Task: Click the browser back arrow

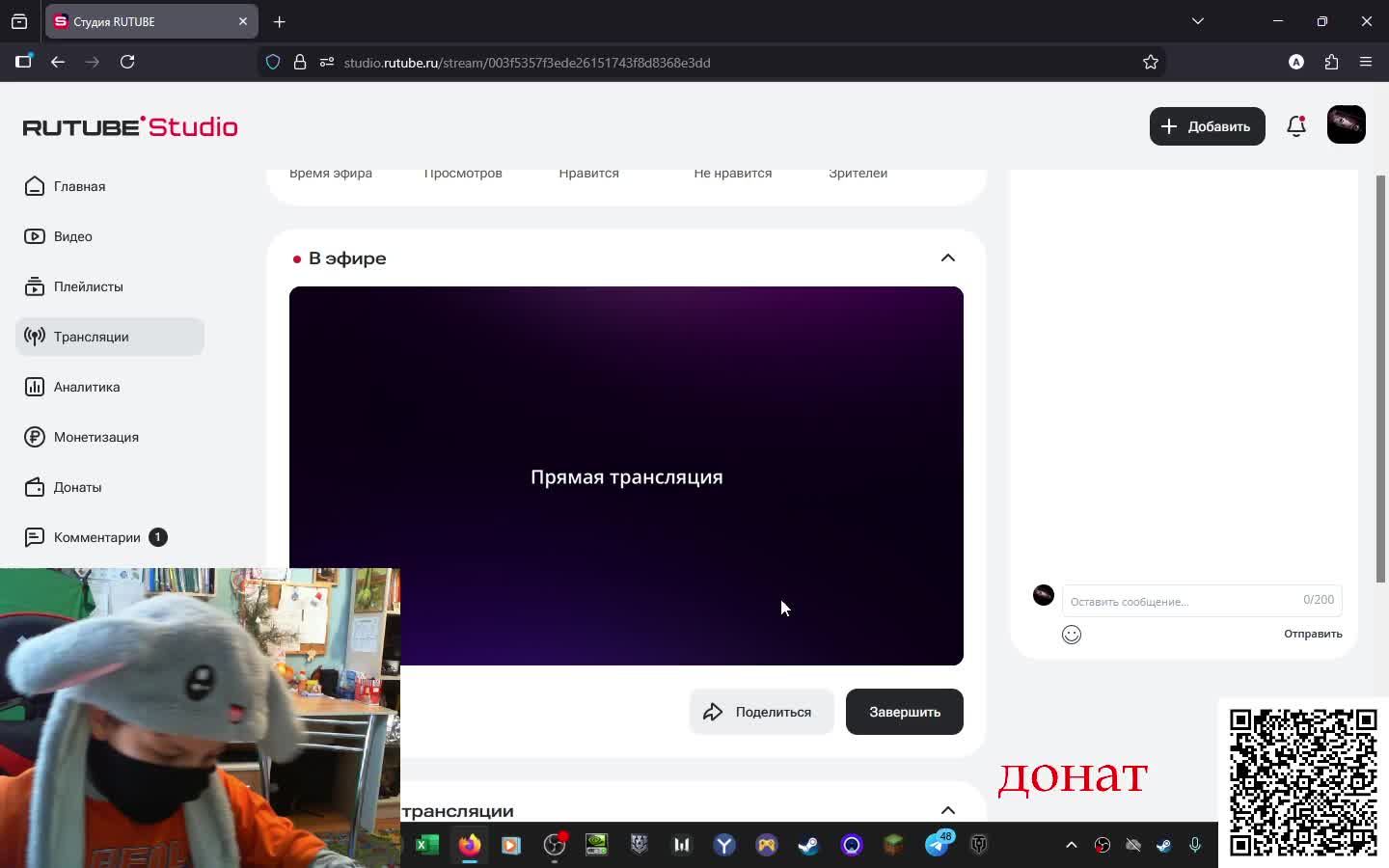Action: click(x=58, y=62)
